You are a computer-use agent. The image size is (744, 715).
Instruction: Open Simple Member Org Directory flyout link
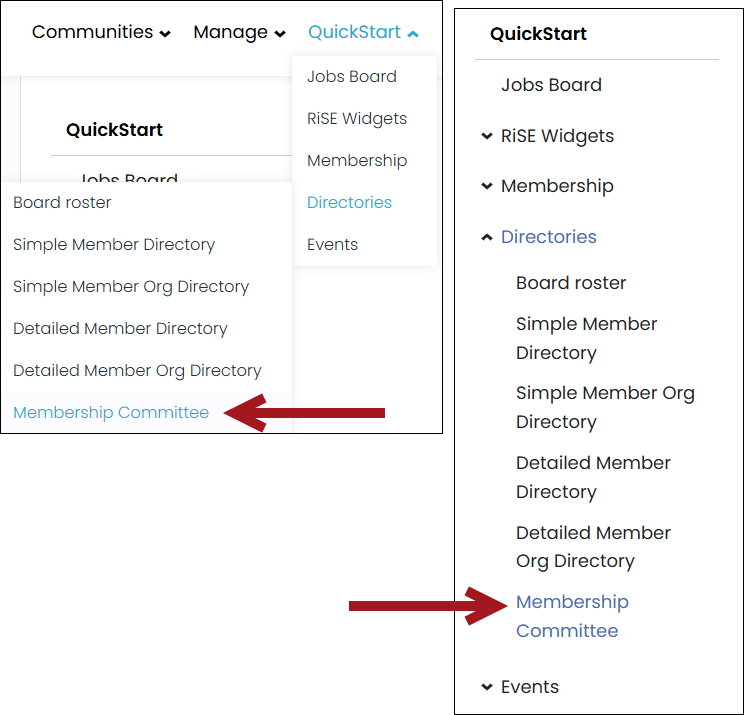[x=131, y=287]
